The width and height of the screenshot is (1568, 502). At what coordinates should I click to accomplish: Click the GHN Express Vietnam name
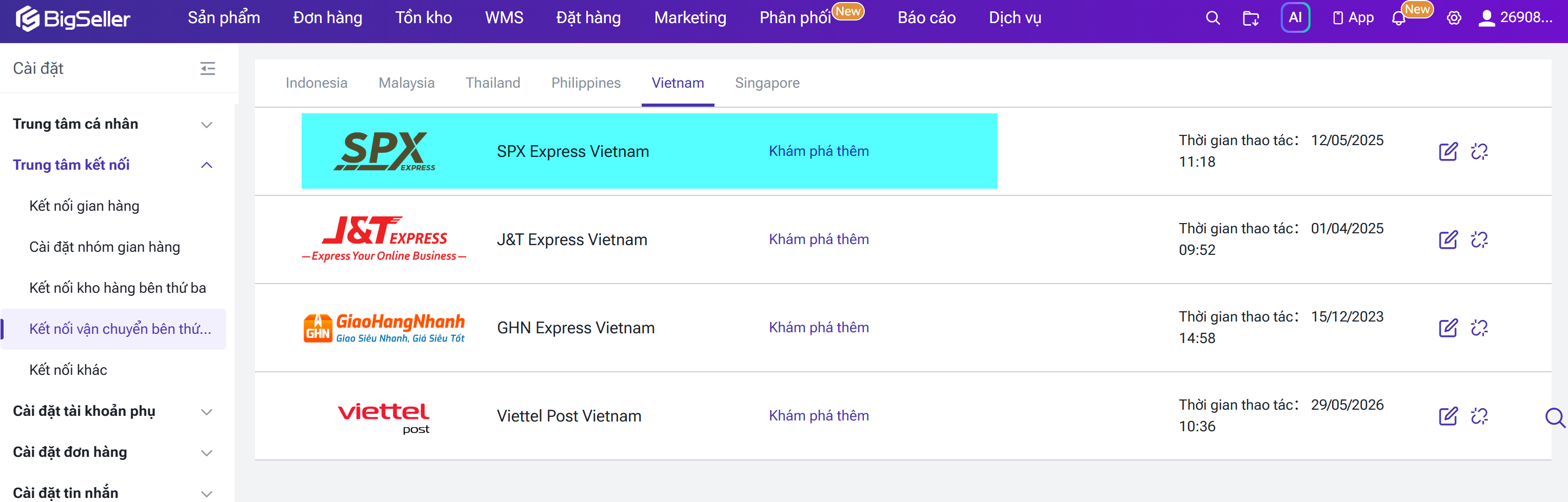pyautogui.click(x=576, y=328)
